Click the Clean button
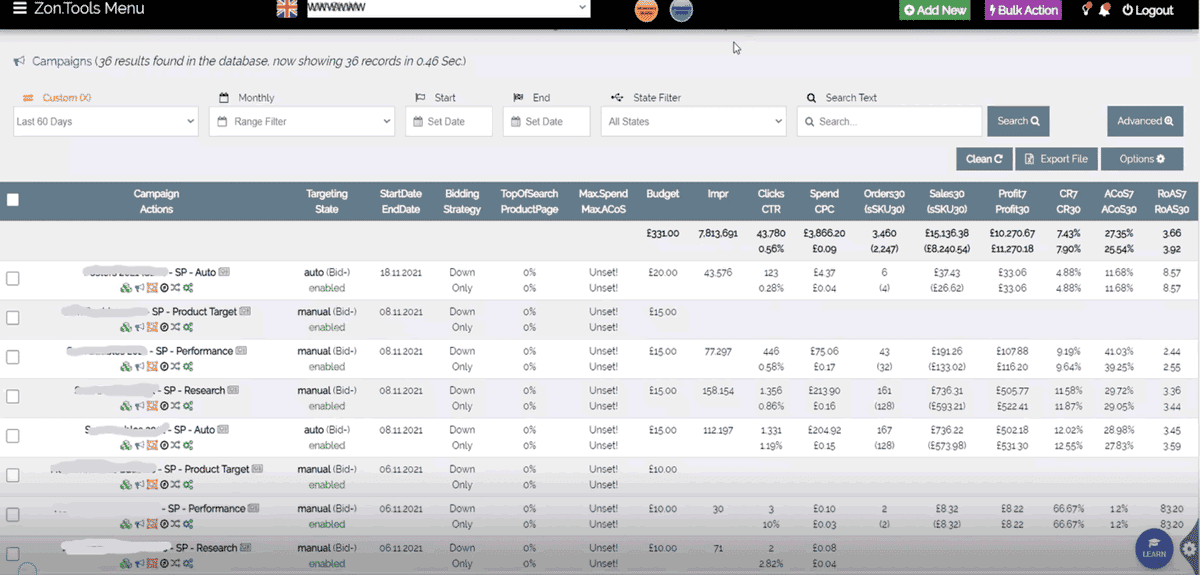The height and width of the screenshot is (575, 1200). [x=984, y=159]
